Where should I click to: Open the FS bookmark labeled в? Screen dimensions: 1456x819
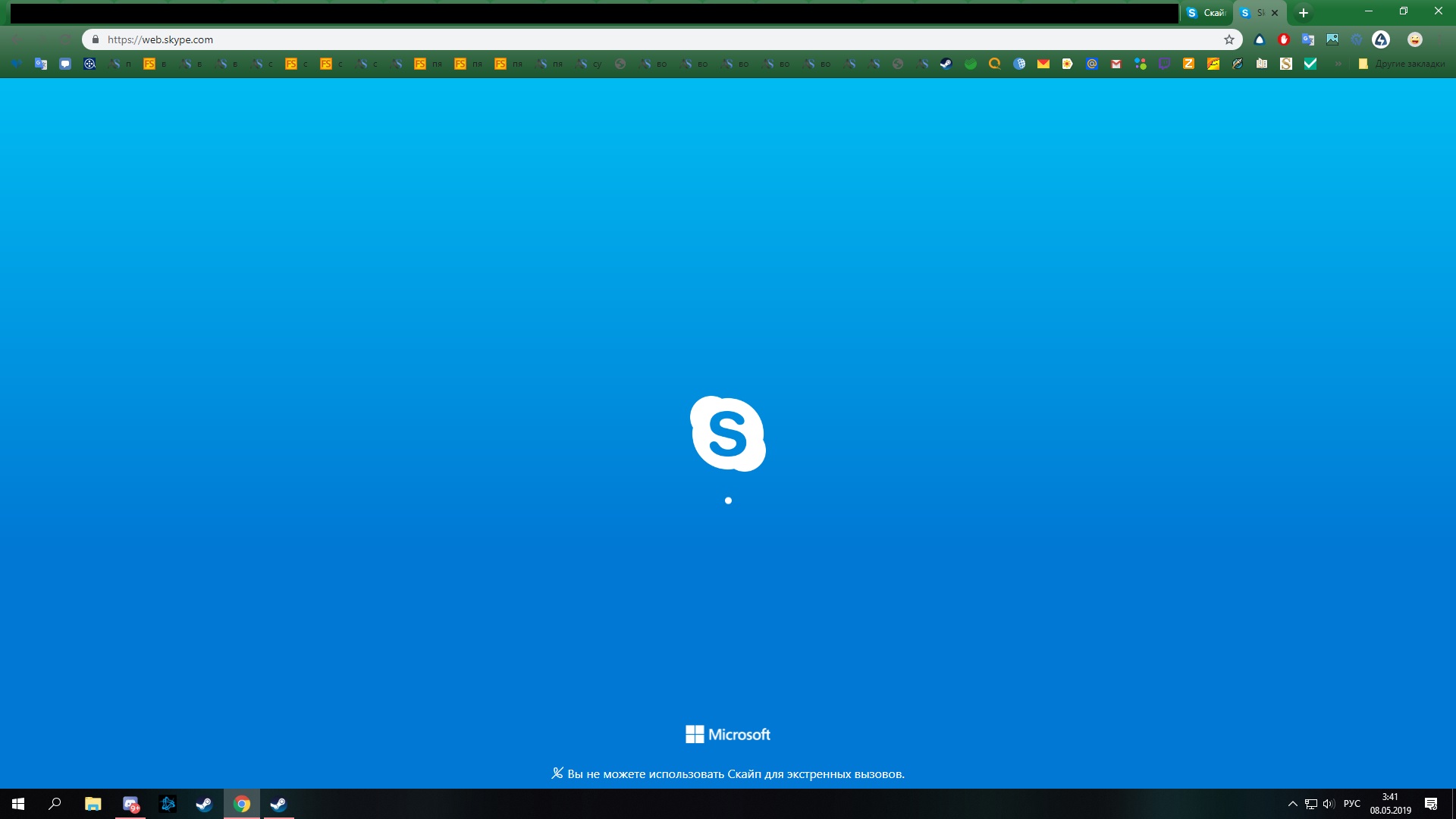pyautogui.click(x=155, y=64)
